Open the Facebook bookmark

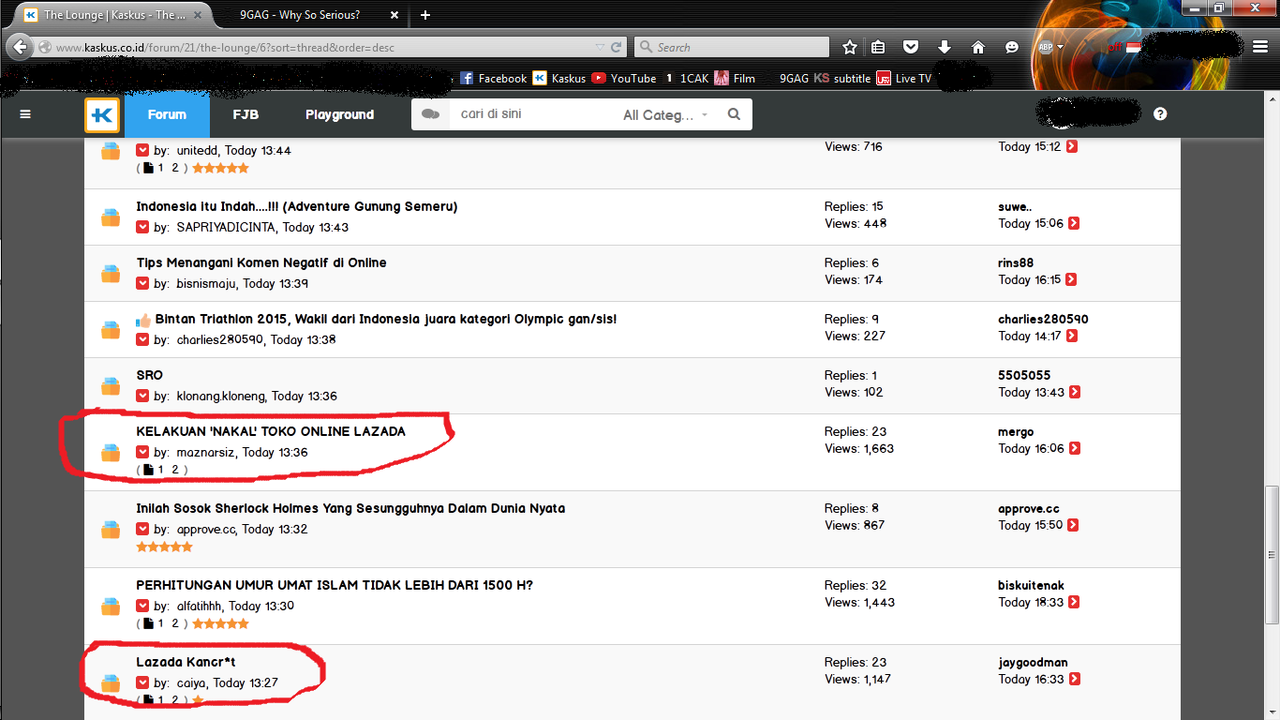[x=493, y=78]
